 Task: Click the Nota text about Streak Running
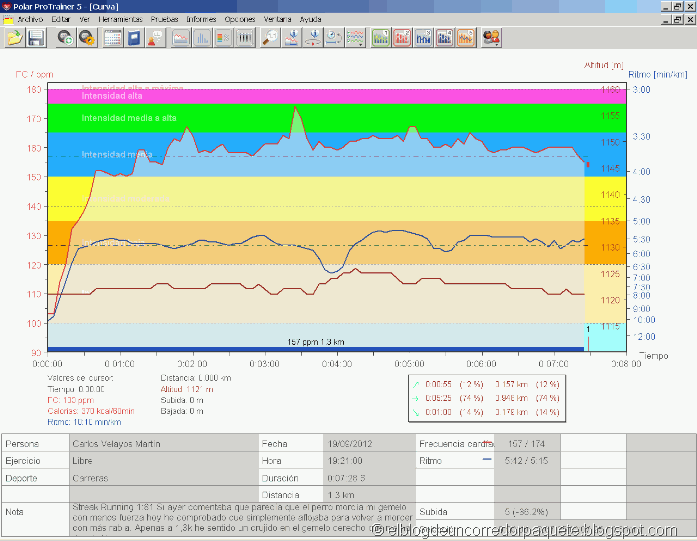point(242,518)
